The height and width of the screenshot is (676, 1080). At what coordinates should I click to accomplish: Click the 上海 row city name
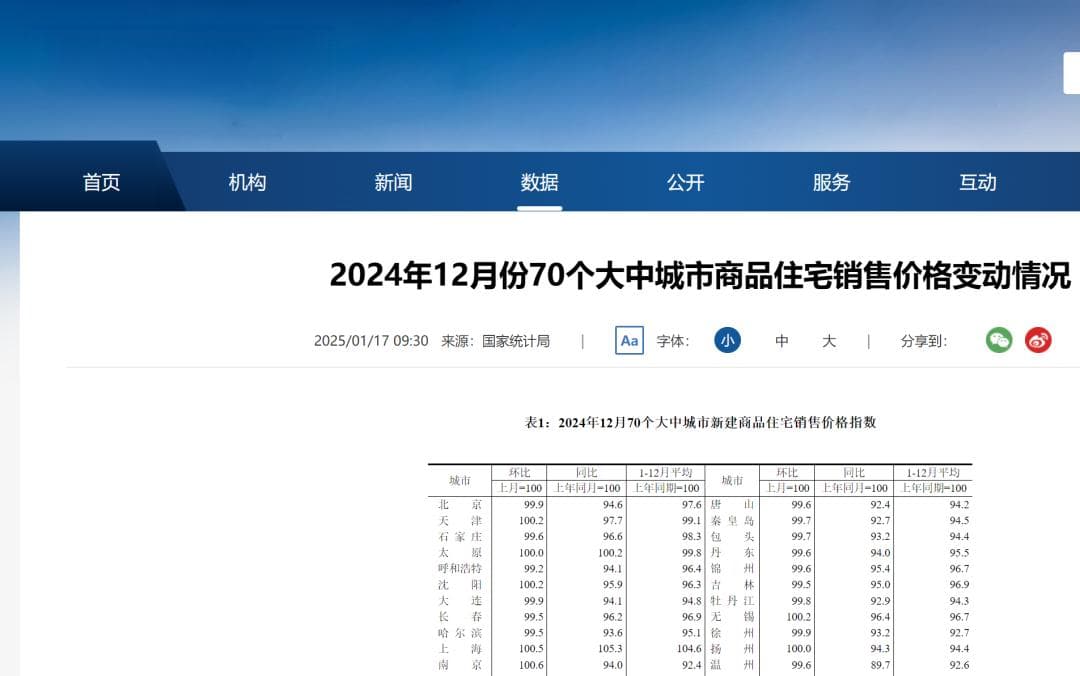(460, 648)
